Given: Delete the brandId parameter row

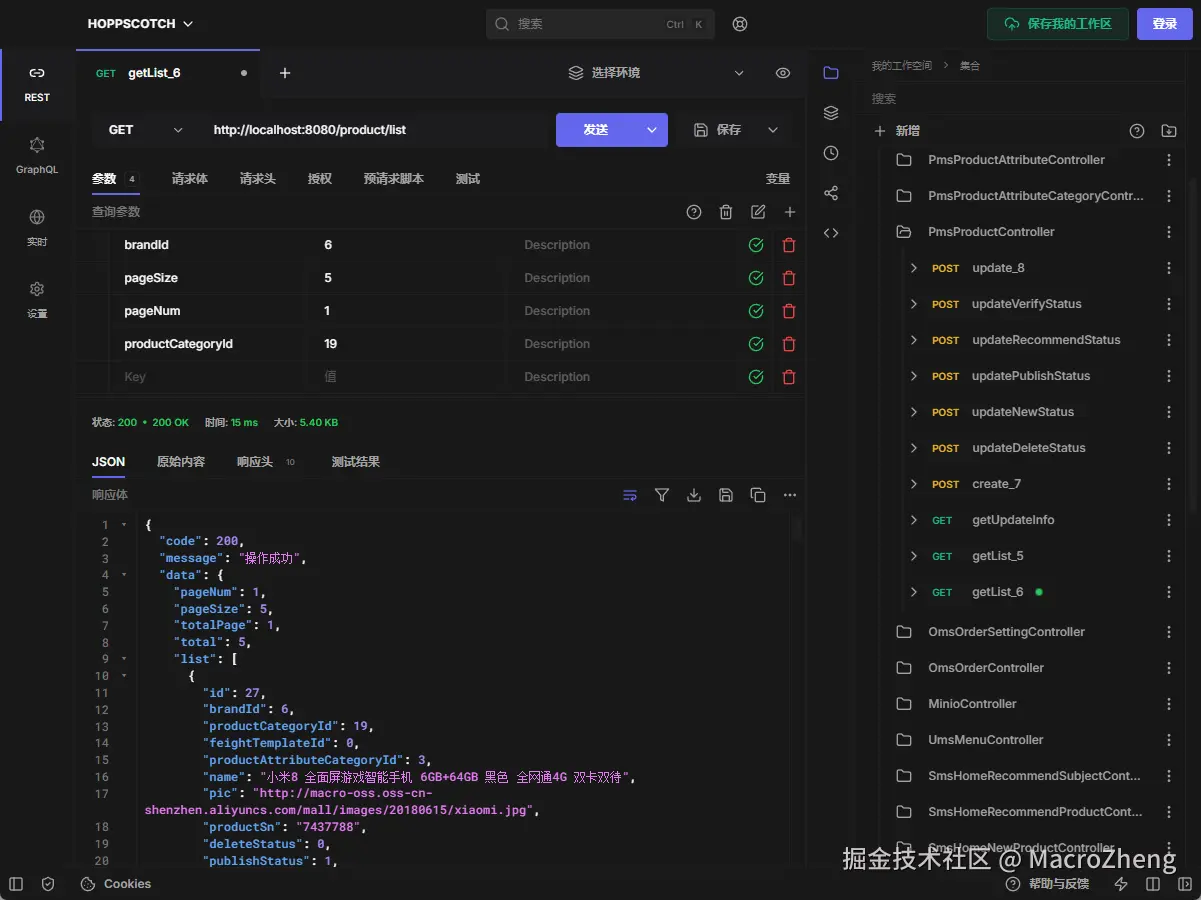Looking at the screenshot, I should coord(789,245).
